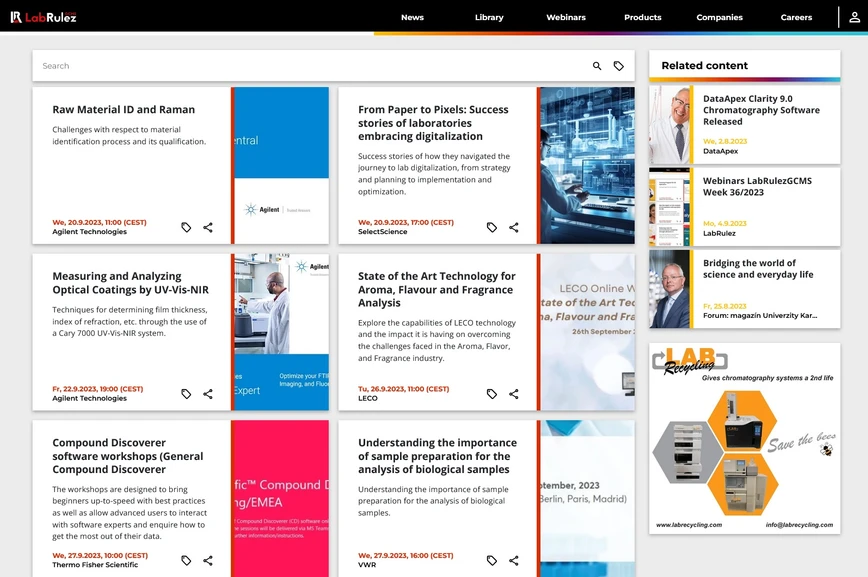This screenshot has height=577, width=868.
Task: Open Understanding sample preparation importance title
Action: (x=437, y=456)
